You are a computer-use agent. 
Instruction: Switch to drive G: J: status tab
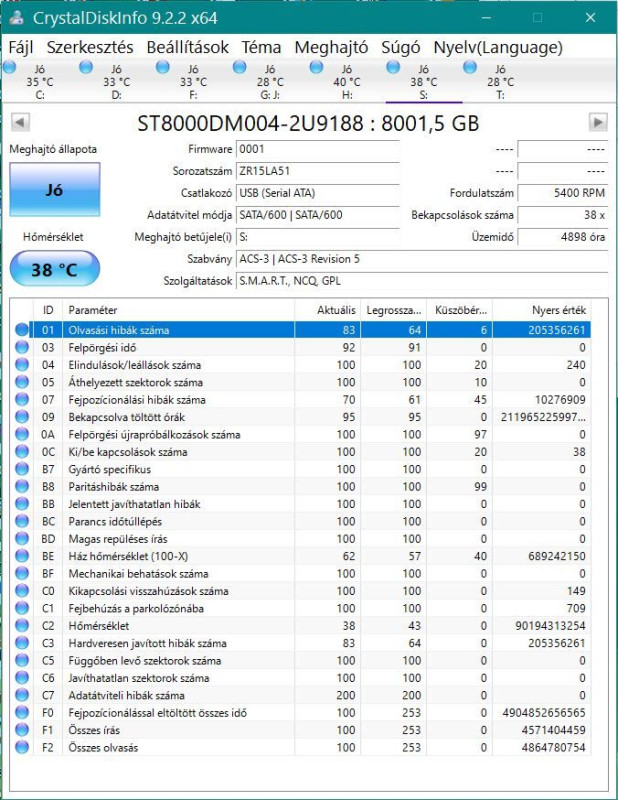coord(270,82)
